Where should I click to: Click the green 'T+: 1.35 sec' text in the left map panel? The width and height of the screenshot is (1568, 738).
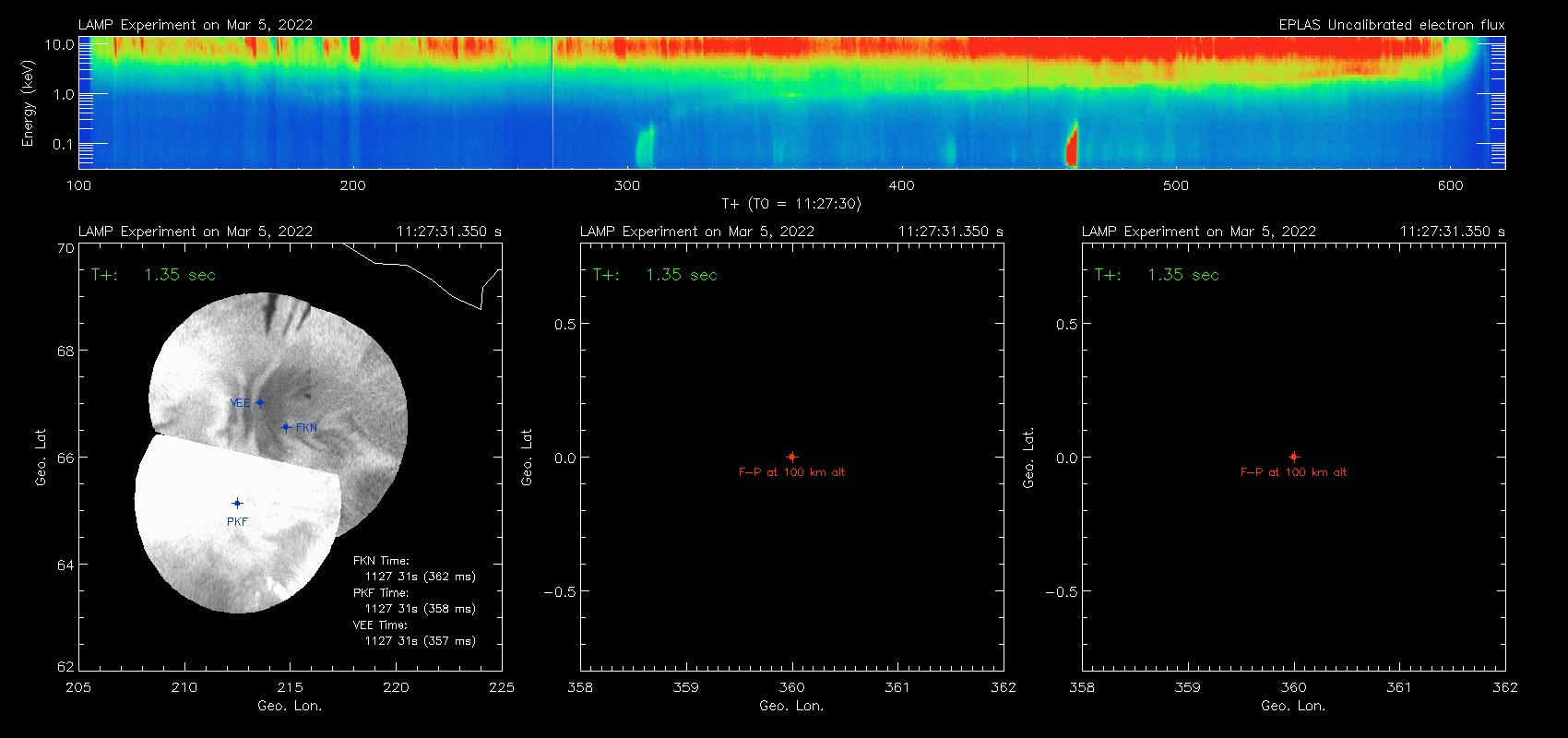click(153, 275)
